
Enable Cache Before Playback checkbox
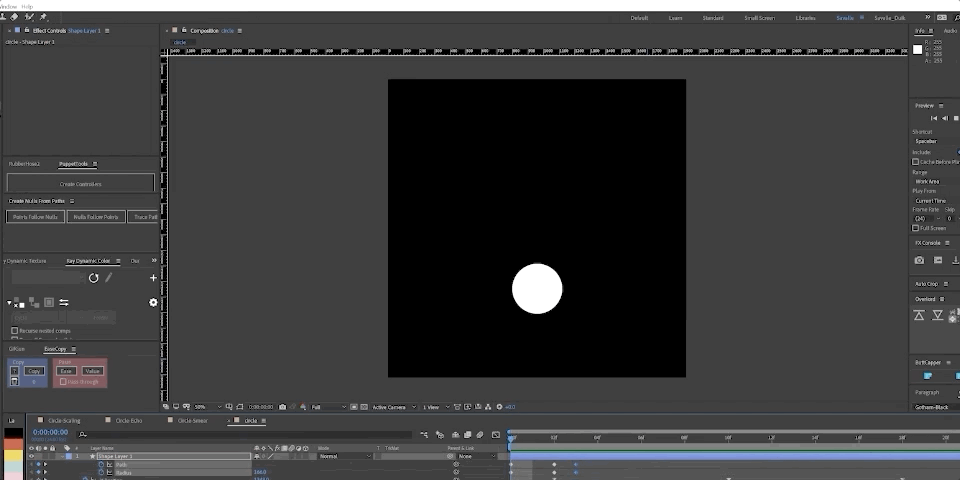[916, 162]
